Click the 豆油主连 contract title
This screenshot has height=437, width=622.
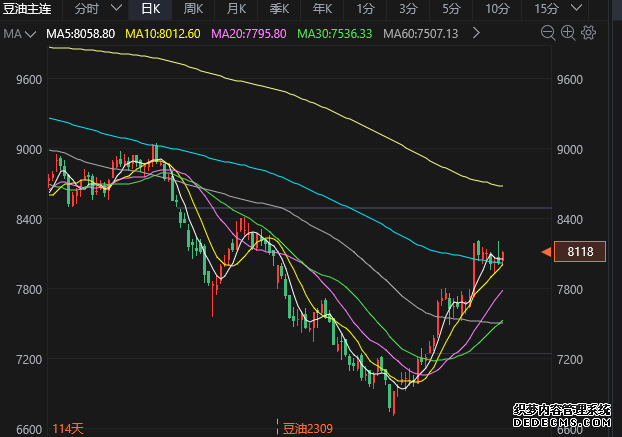[x=27, y=8]
